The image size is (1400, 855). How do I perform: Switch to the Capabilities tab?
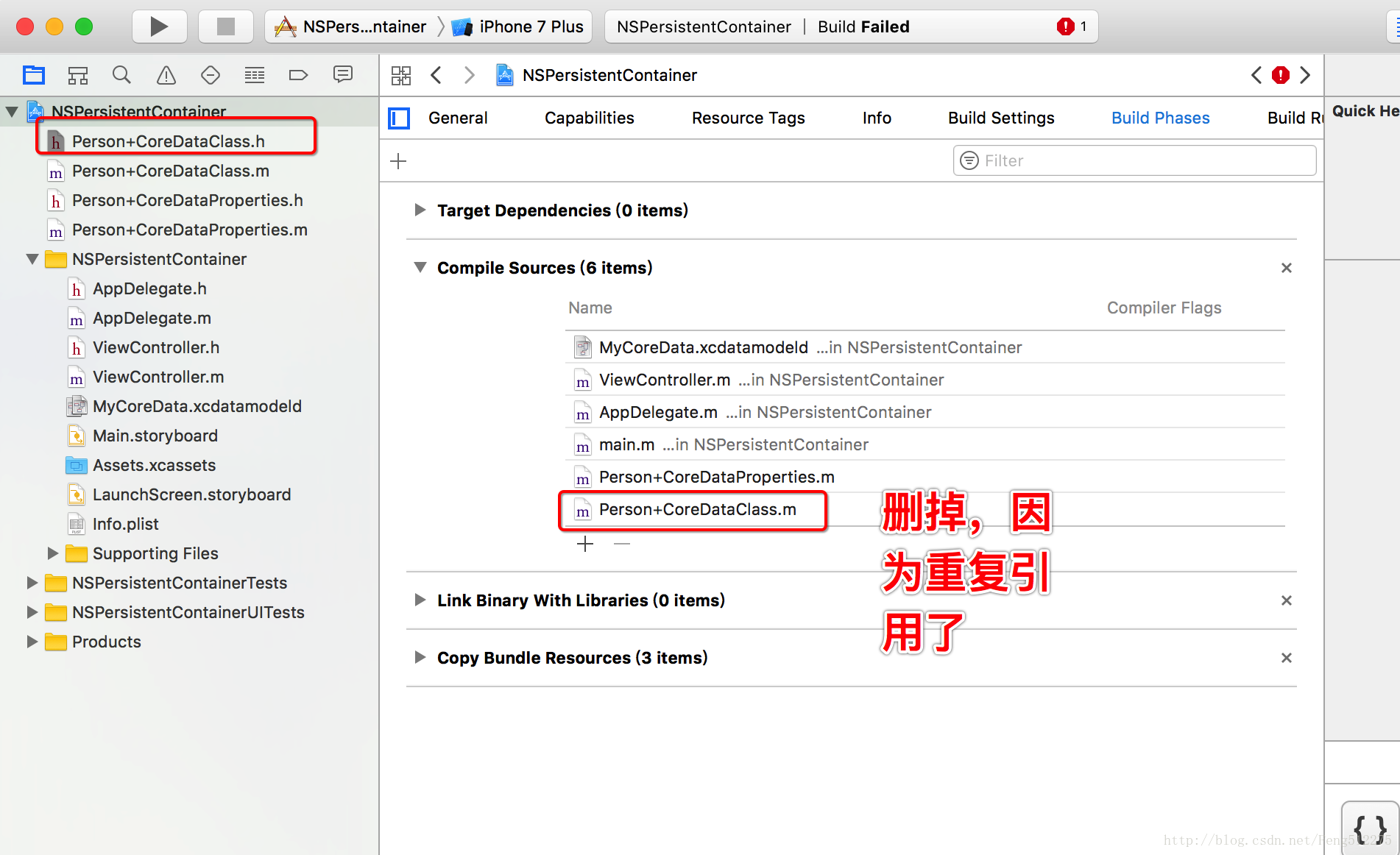[x=590, y=118]
